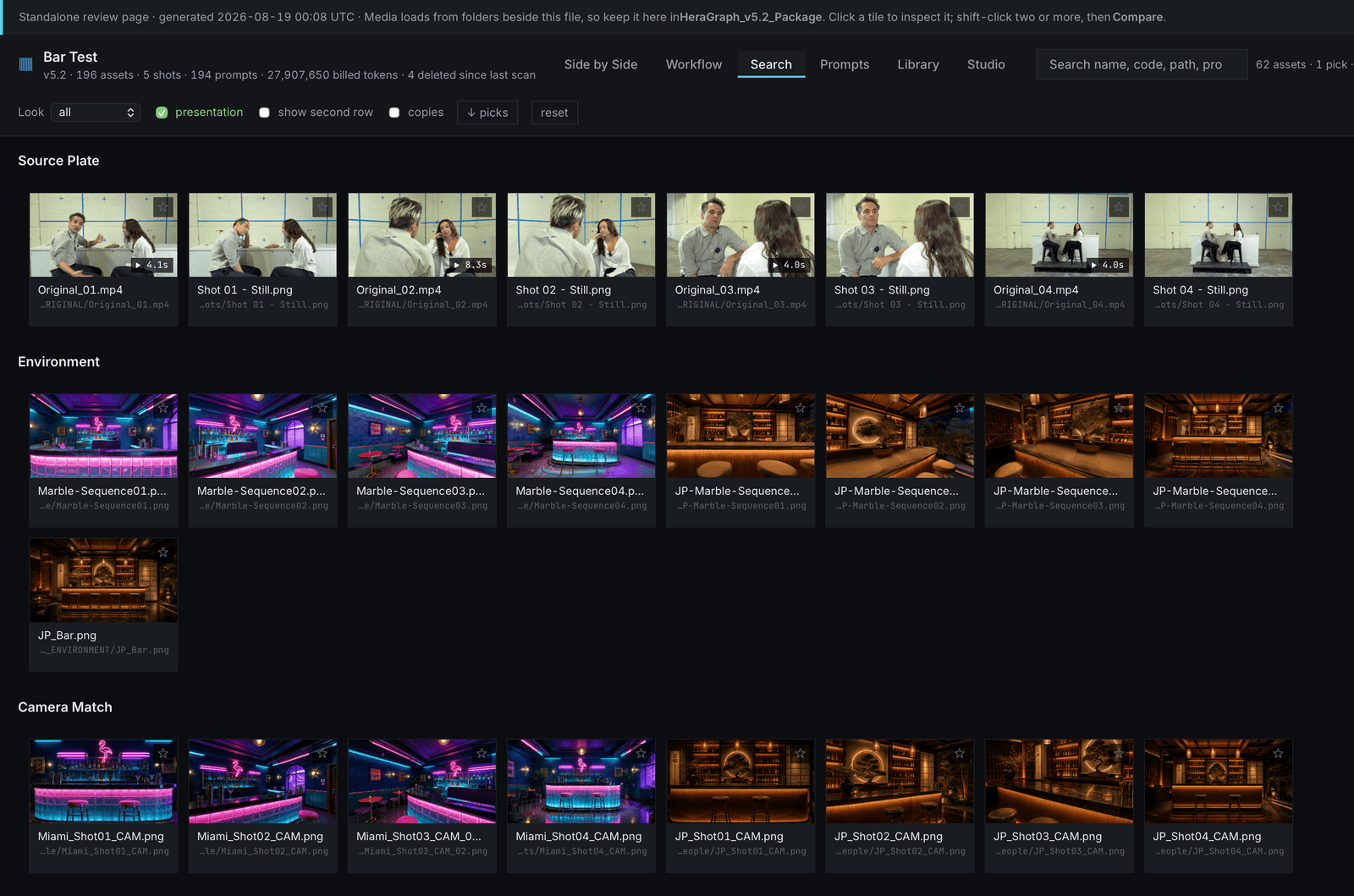Viewport: 1354px width, 896px height.
Task: Click the reset button
Action: [x=554, y=113]
